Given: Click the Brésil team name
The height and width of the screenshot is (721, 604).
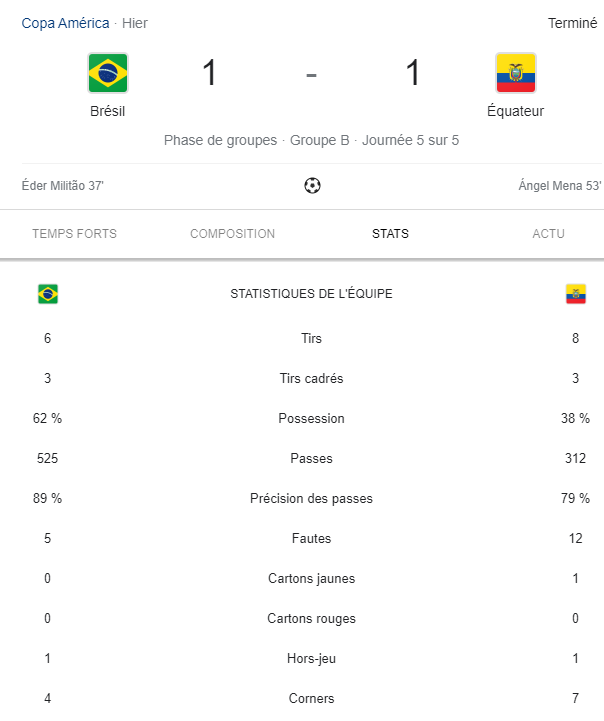Looking at the screenshot, I should tap(108, 111).
